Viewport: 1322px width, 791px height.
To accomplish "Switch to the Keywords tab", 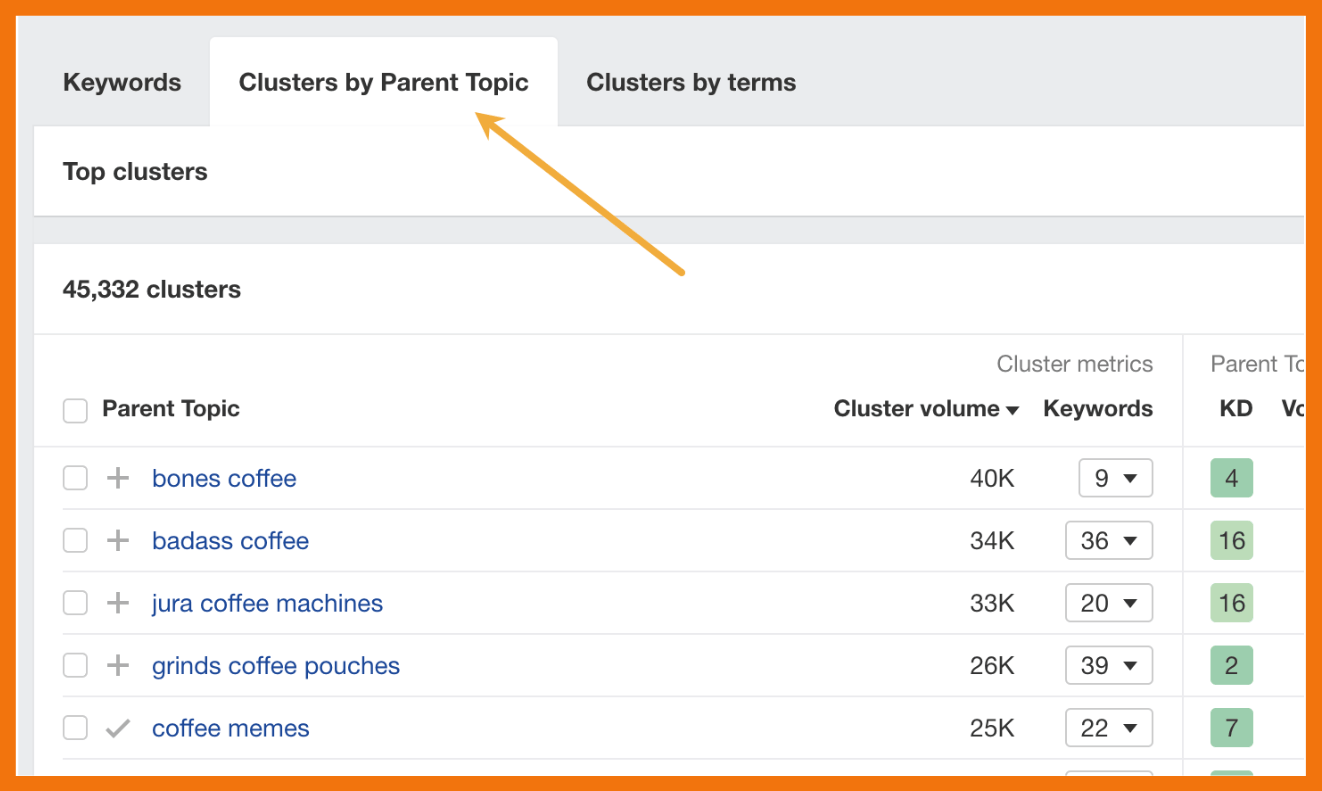I will 122,82.
